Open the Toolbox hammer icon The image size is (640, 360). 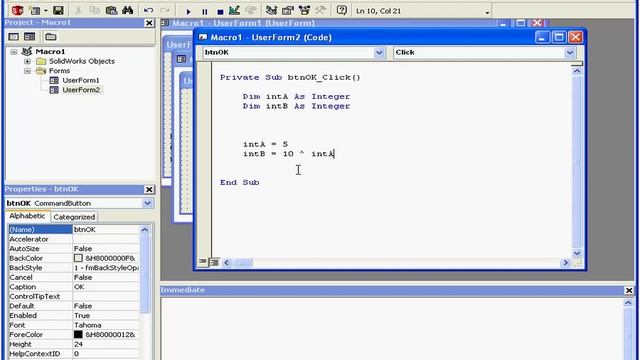click(320, 11)
